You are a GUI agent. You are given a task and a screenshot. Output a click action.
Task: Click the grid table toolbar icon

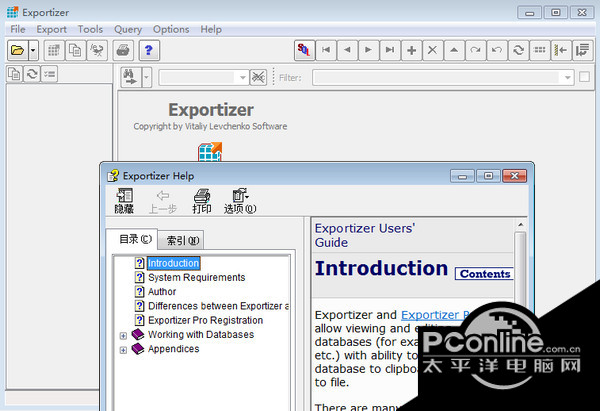54,50
